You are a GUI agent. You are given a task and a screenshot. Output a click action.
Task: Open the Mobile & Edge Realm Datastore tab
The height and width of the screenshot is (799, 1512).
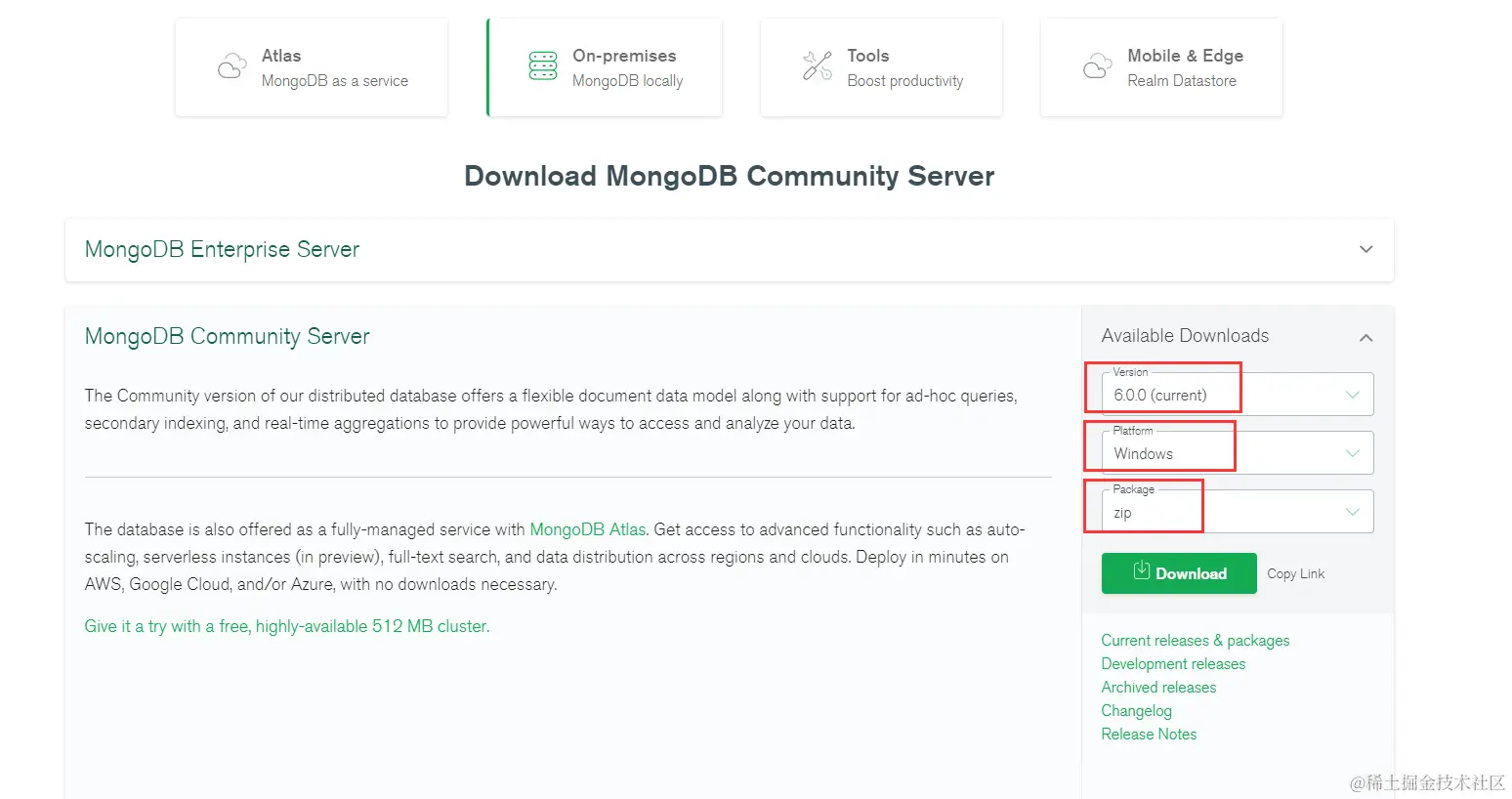point(1161,67)
